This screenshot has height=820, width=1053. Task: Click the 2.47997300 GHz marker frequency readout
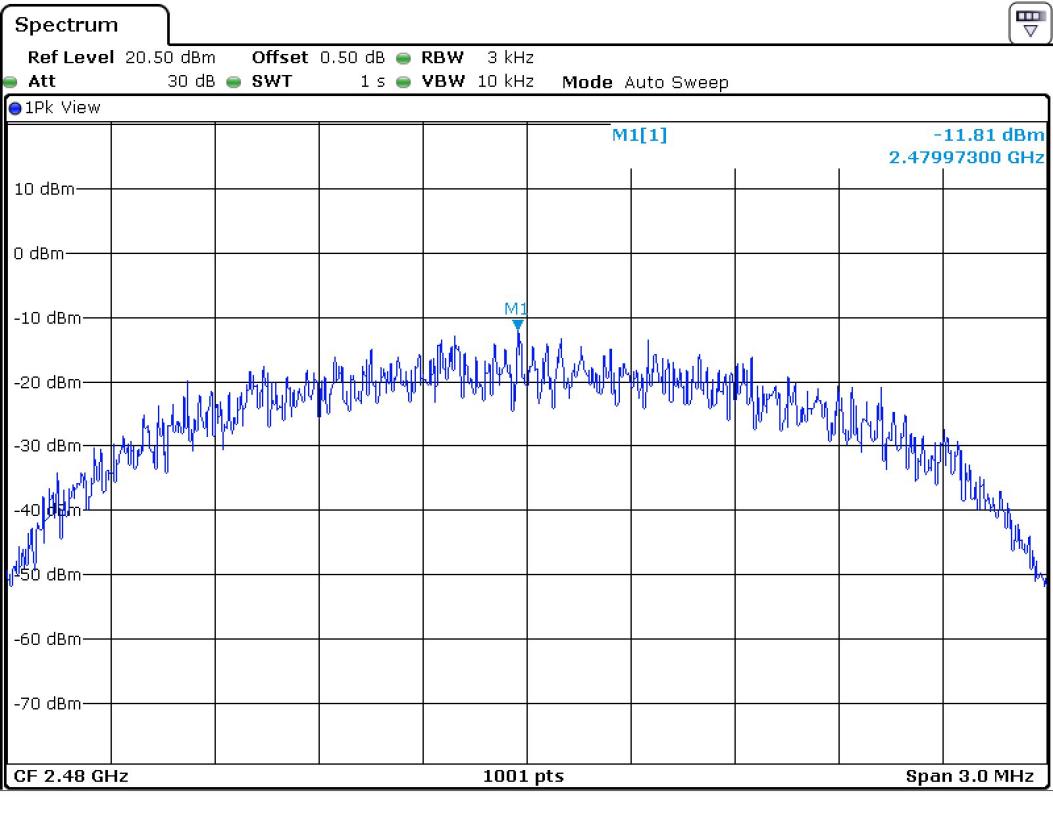point(966,158)
